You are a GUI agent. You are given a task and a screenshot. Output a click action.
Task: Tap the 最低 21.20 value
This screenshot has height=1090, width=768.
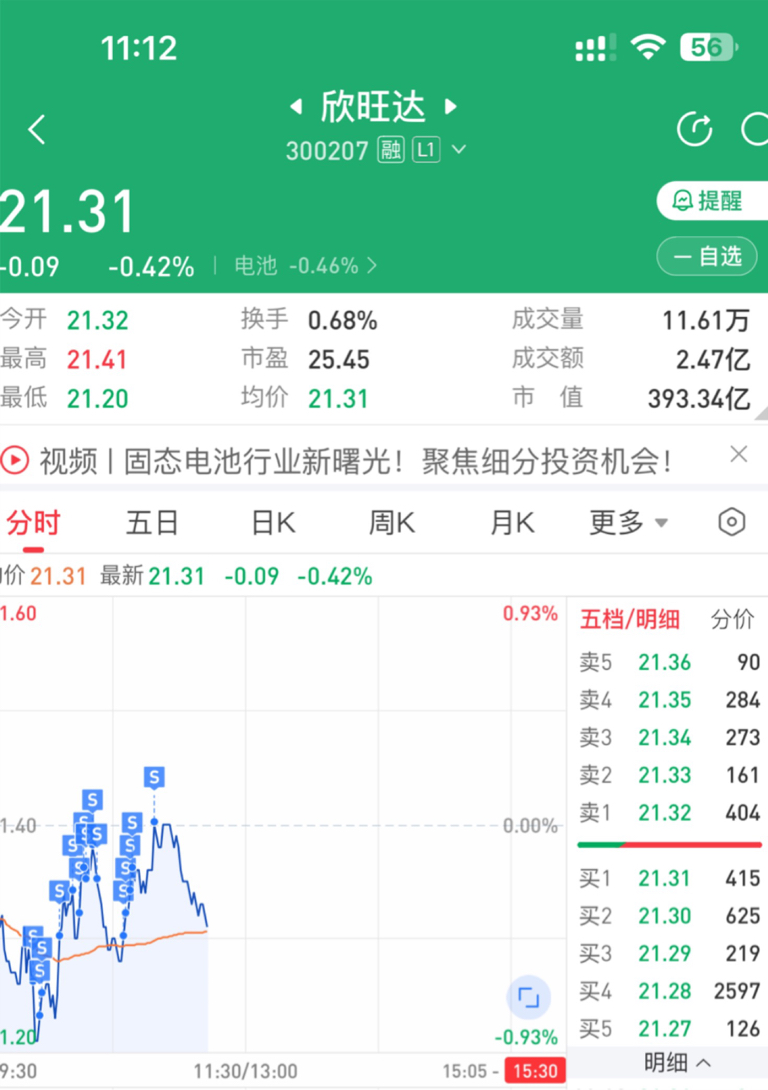coord(98,398)
